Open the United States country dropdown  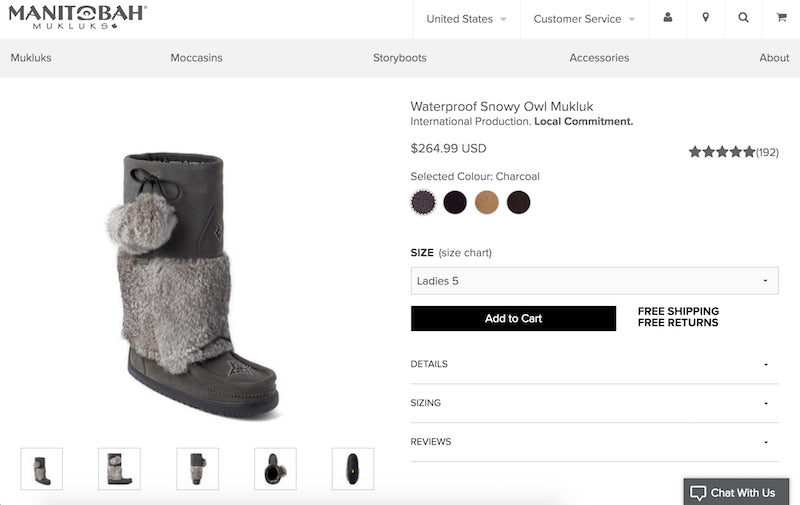click(x=466, y=19)
